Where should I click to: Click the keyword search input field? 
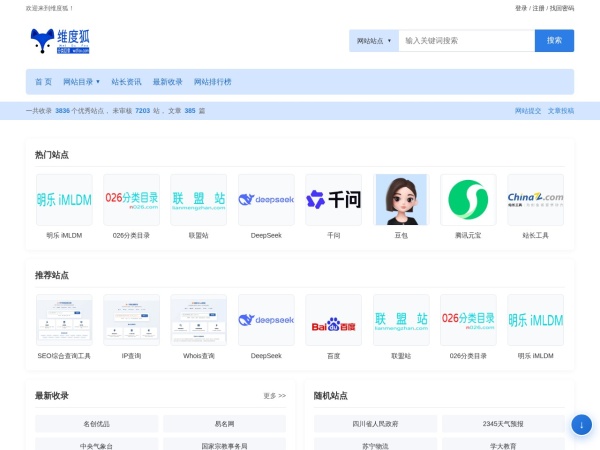pos(465,41)
